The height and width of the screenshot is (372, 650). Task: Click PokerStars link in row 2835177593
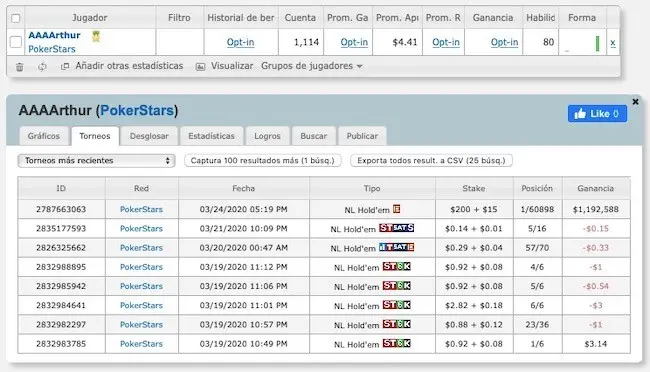141,229
